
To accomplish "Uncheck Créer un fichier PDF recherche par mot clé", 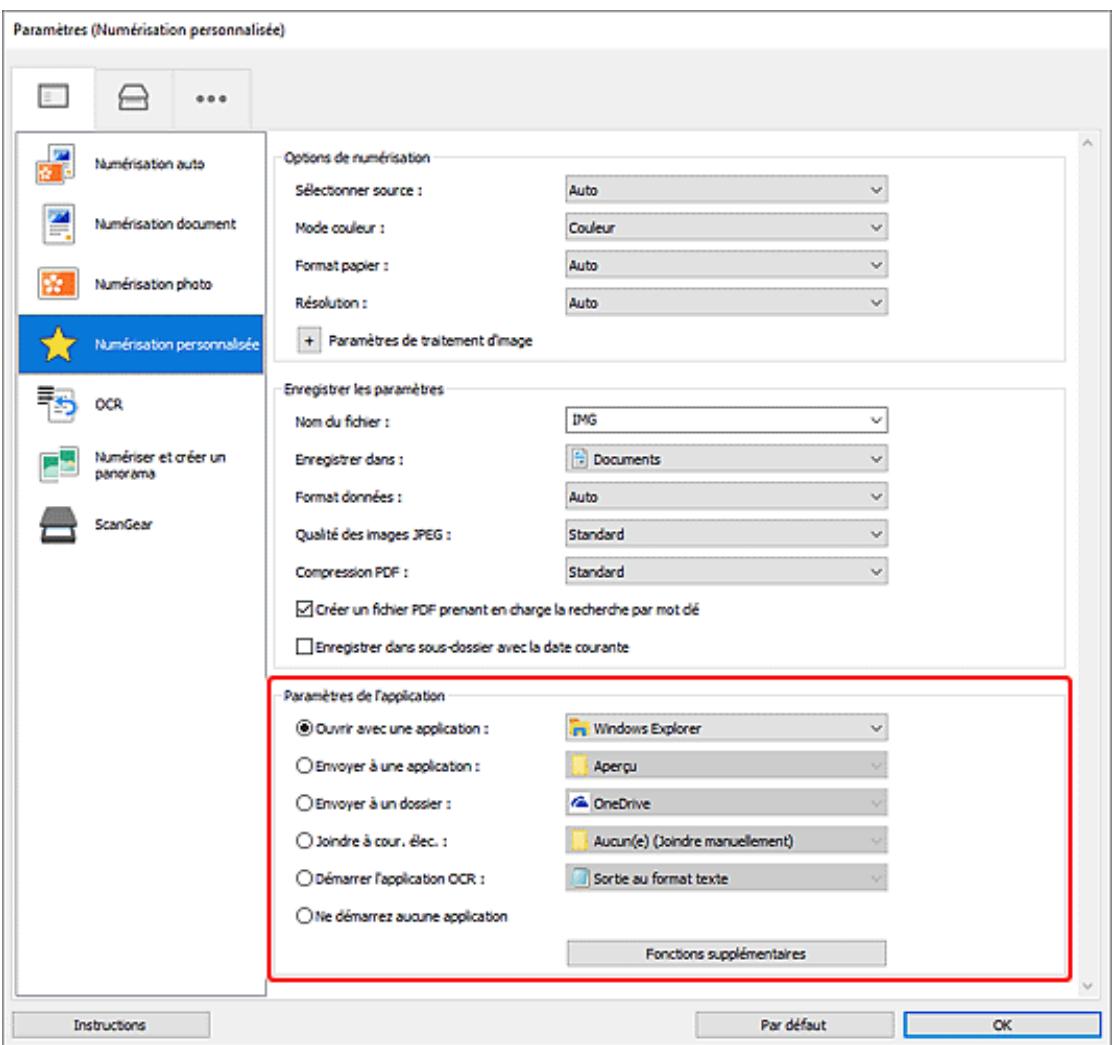I will tap(304, 610).
